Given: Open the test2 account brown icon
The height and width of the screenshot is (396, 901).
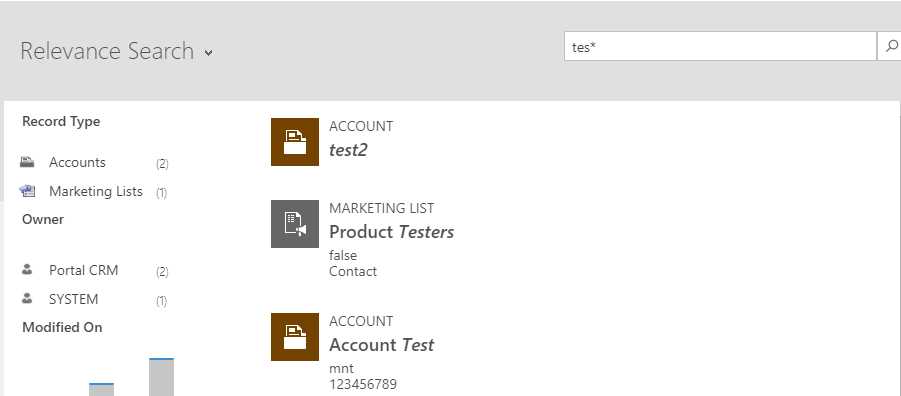Looking at the screenshot, I should pos(295,142).
